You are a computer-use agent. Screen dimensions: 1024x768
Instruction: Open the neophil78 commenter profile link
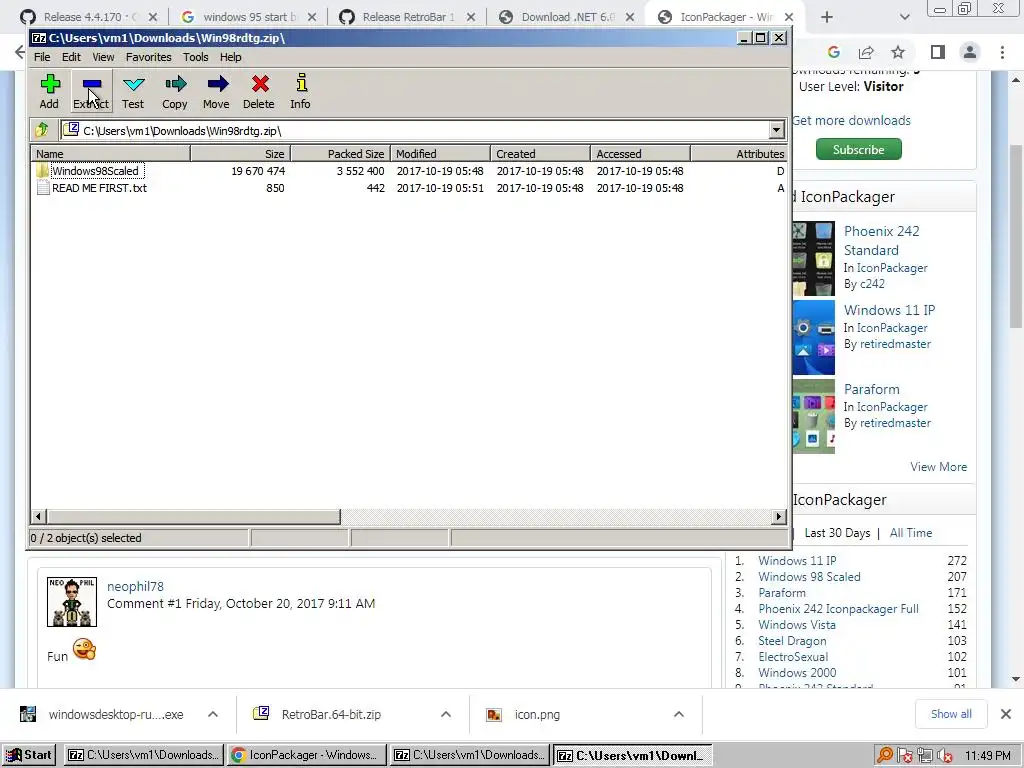click(135, 586)
